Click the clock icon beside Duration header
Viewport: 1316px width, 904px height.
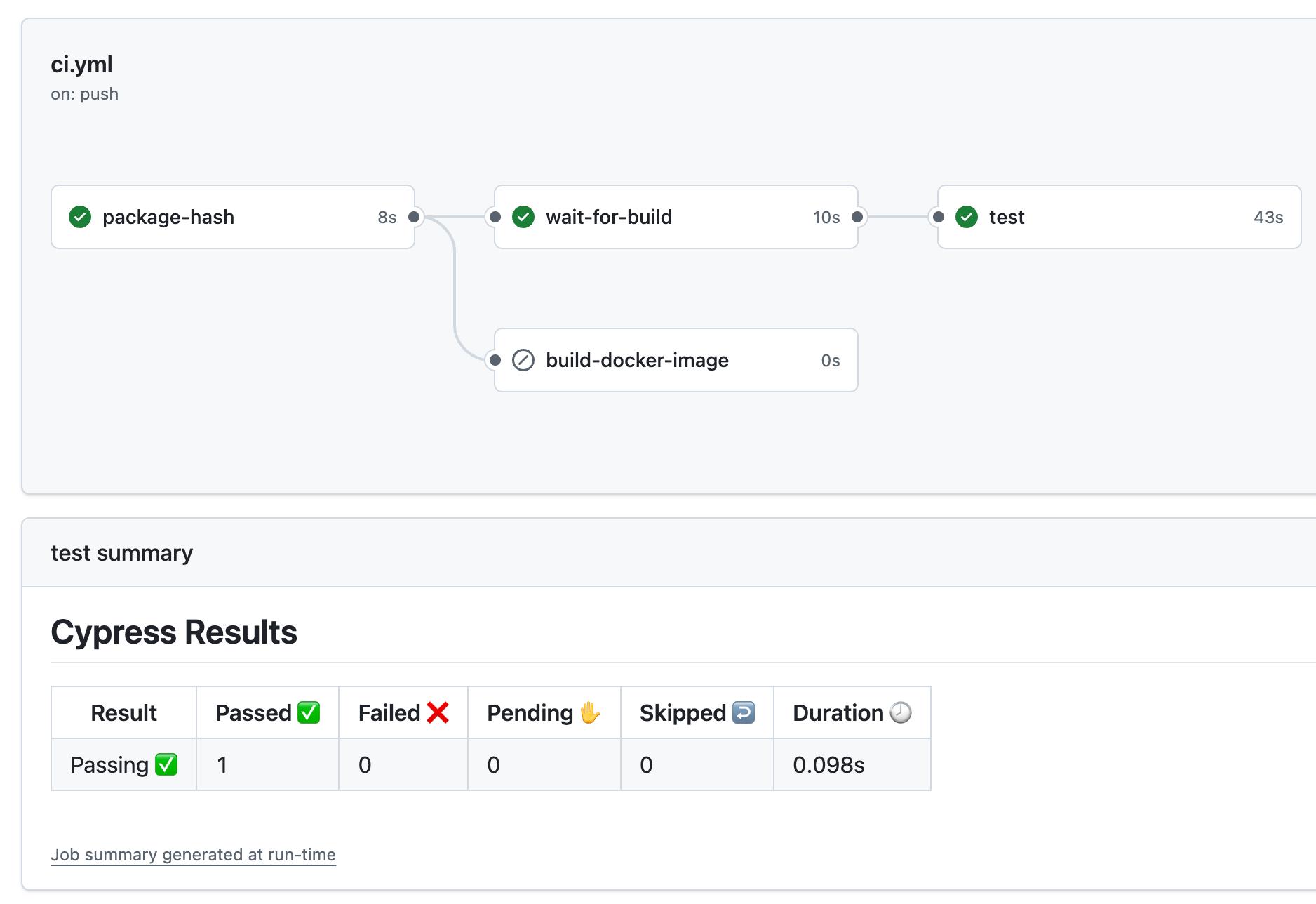tap(901, 712)
